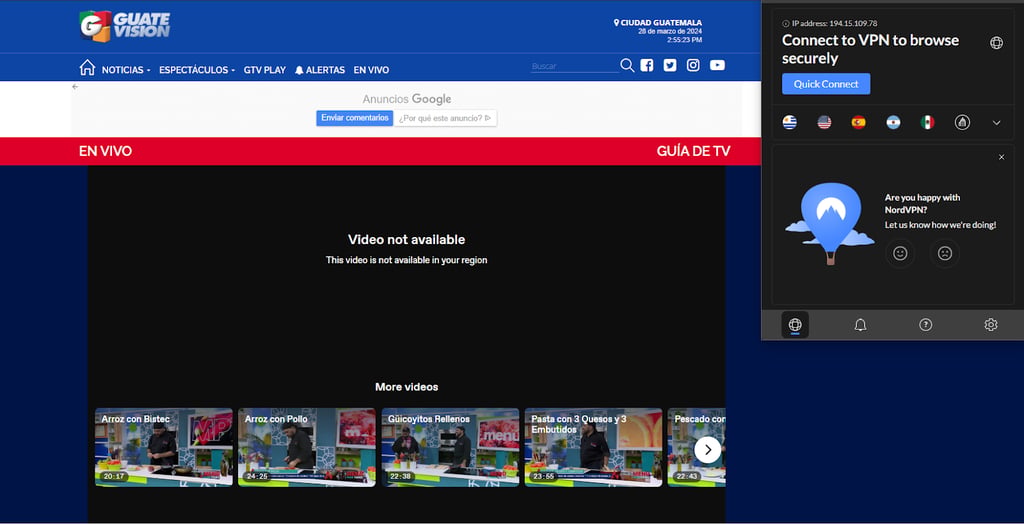This screenshot has width=1024, height=524.
Task: Select En Vivo in navigation bar
Action: tap(371, 70)
